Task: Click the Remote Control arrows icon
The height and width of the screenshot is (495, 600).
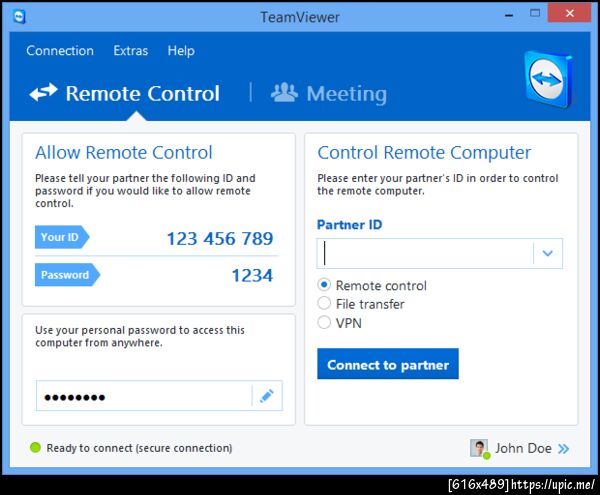Action: [43, 92]
